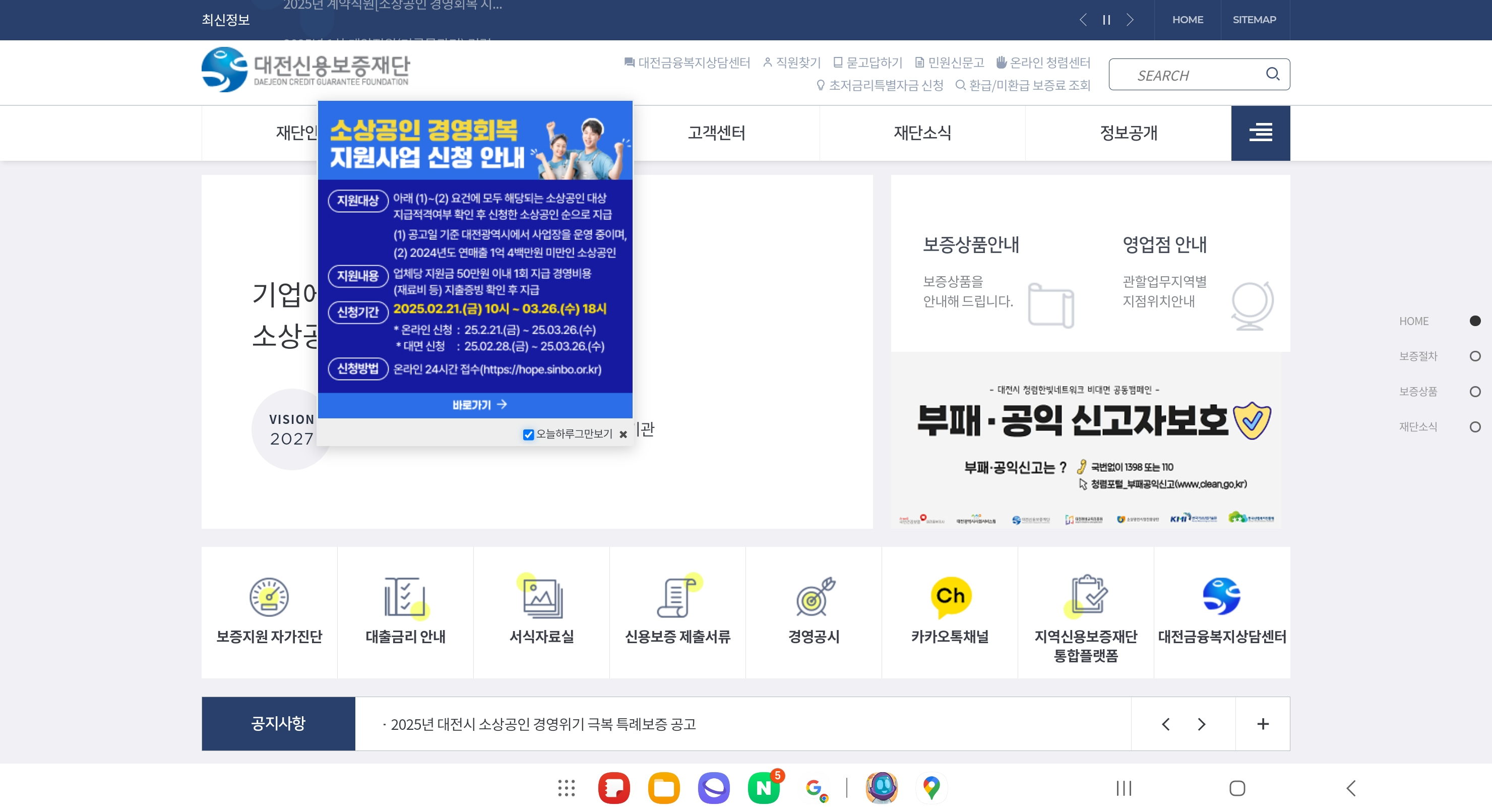Open the 정보공개 menu

coord(1128,133)
